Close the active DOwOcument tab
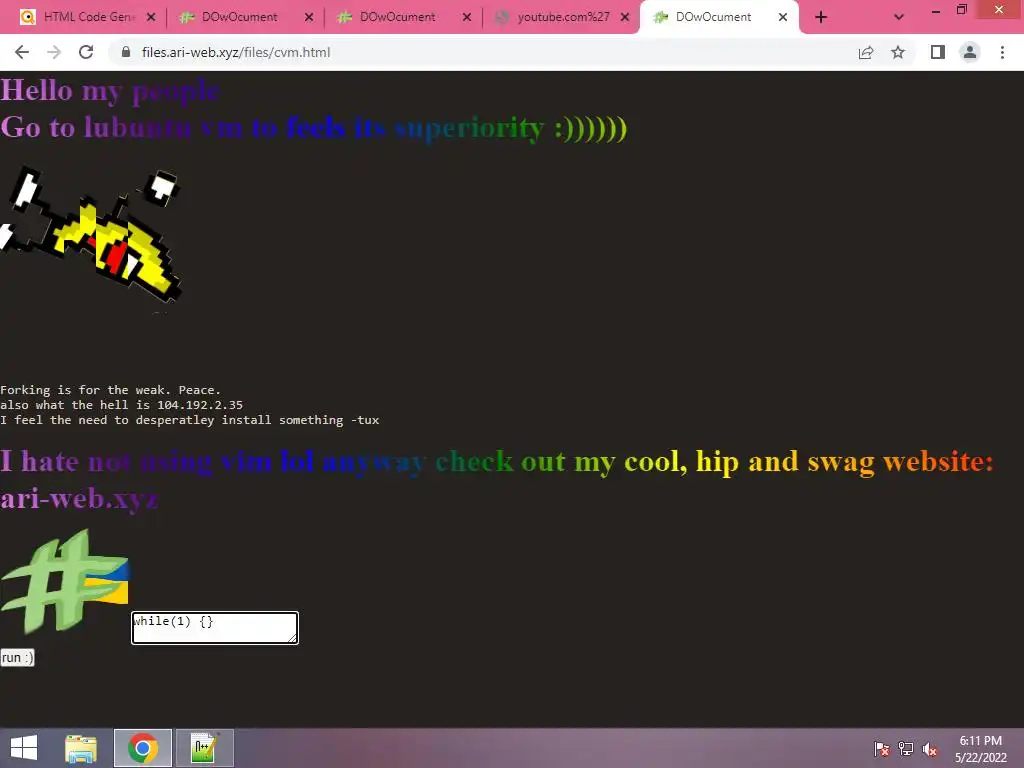The width and height of the screenshot is (1024, 768). tap(783, 18)
